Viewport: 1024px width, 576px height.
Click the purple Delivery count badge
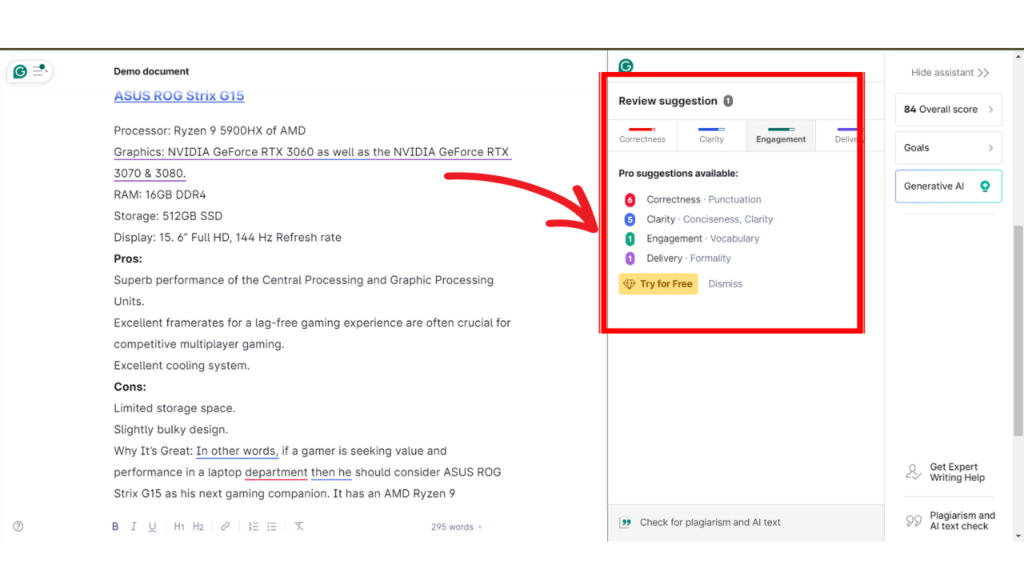click(630, 259)
